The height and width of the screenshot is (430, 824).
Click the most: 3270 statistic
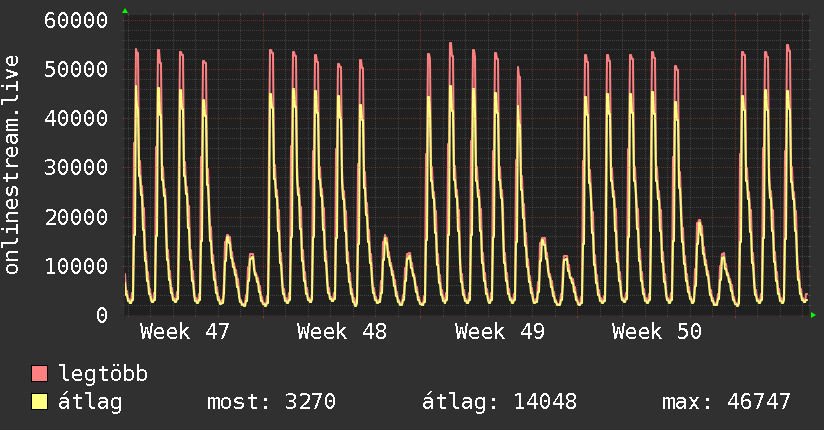[270, 402]
